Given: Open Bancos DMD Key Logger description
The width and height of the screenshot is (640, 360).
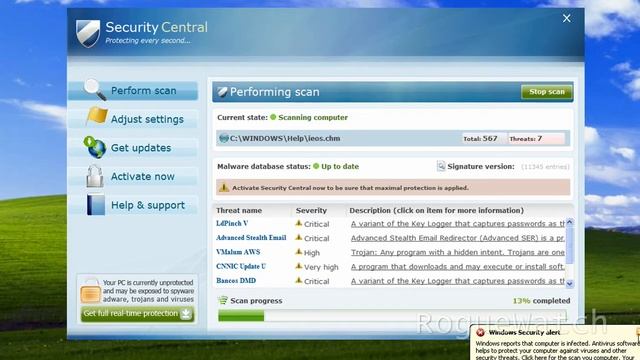Looking at the screenshot, I should click(x=458, y=281).
